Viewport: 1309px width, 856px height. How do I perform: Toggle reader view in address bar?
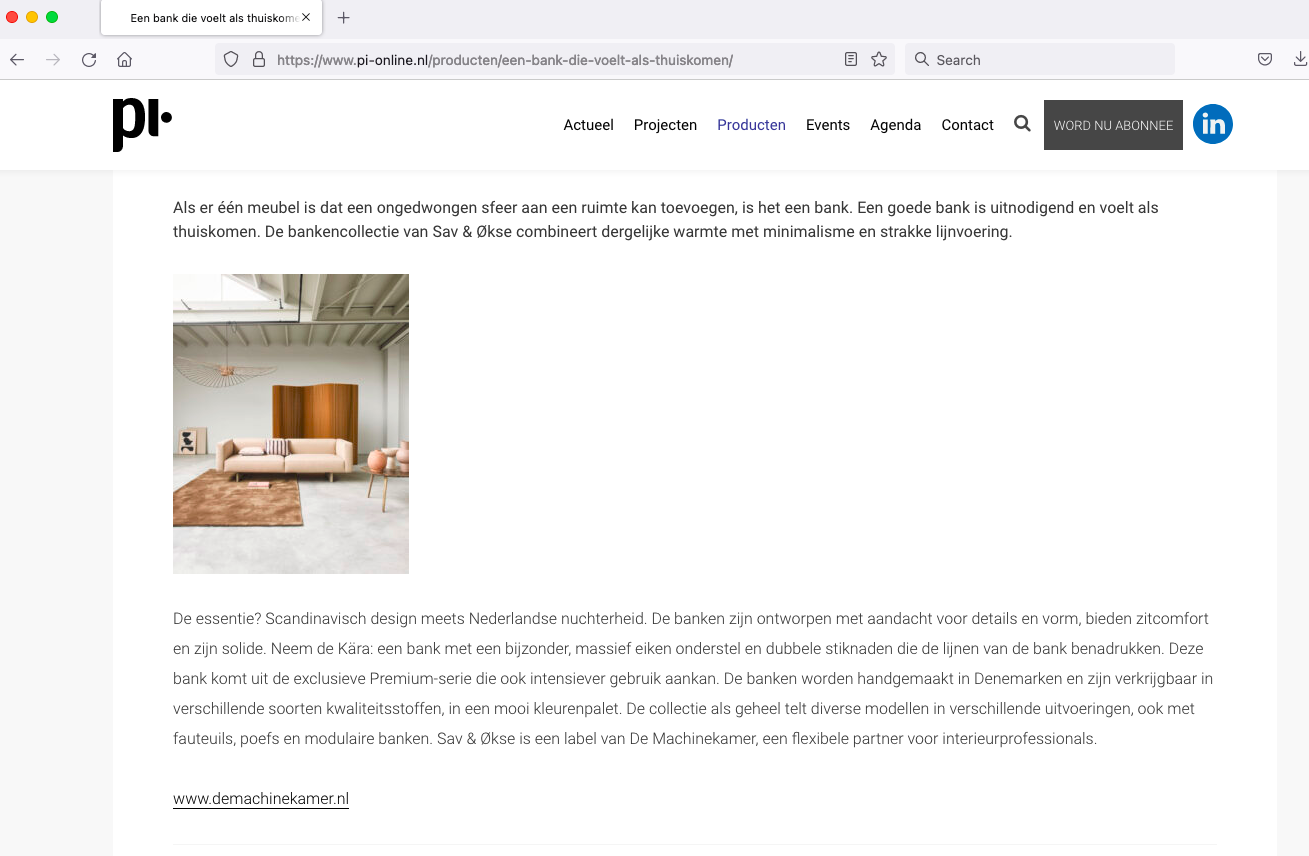(x=851, y=60)
